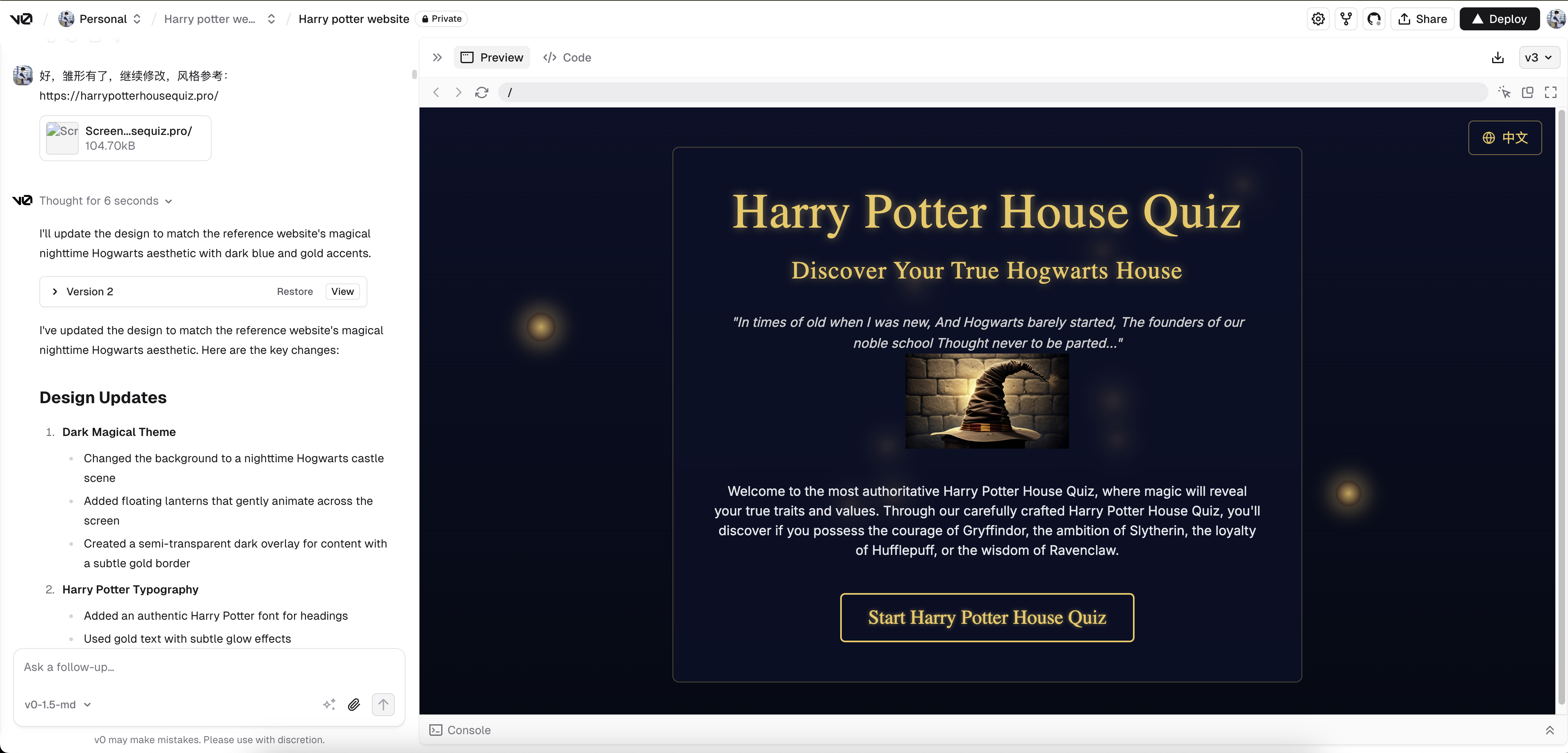The image size is (1568, 753).
Task: Toggle fullscreen preview icon
Action: point(1550,92)
